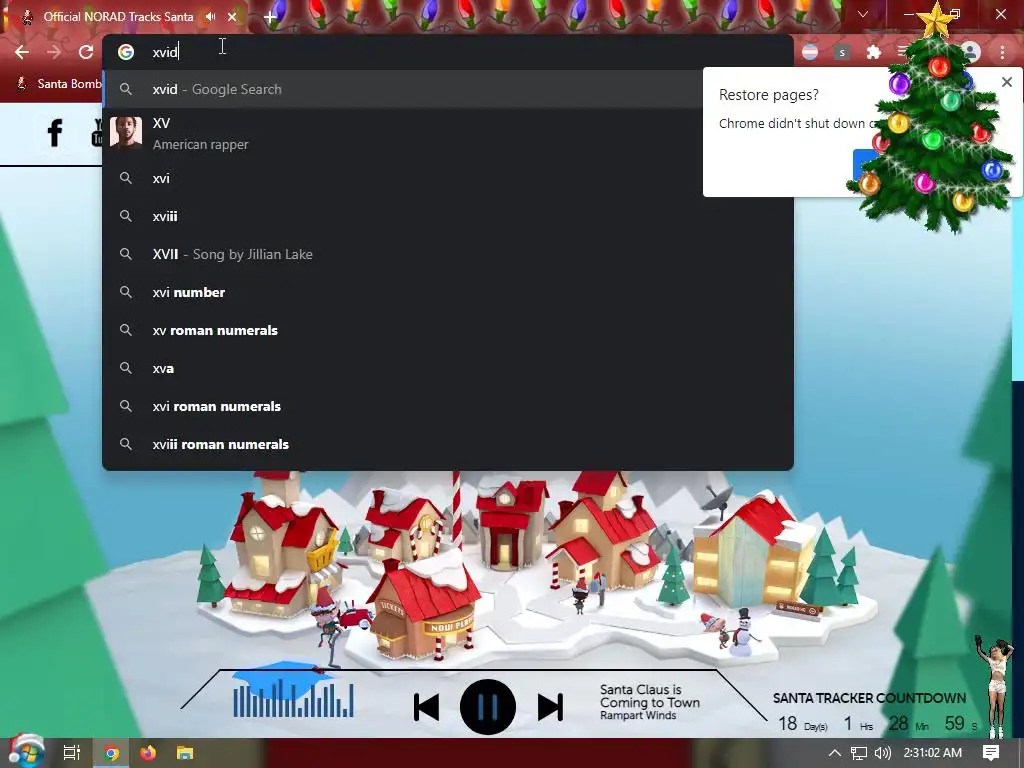Image resolution: width=1024 pixels, height=768 pixels.
Task: Close the Official NORAD Tracks Santa tab
Action: click(x=232, y=16)
